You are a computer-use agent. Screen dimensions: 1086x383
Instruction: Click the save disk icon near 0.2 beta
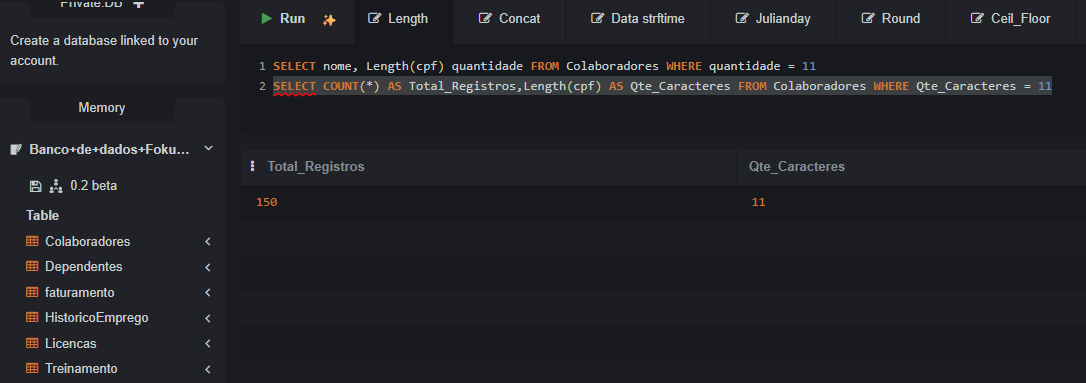click(35, 186)
